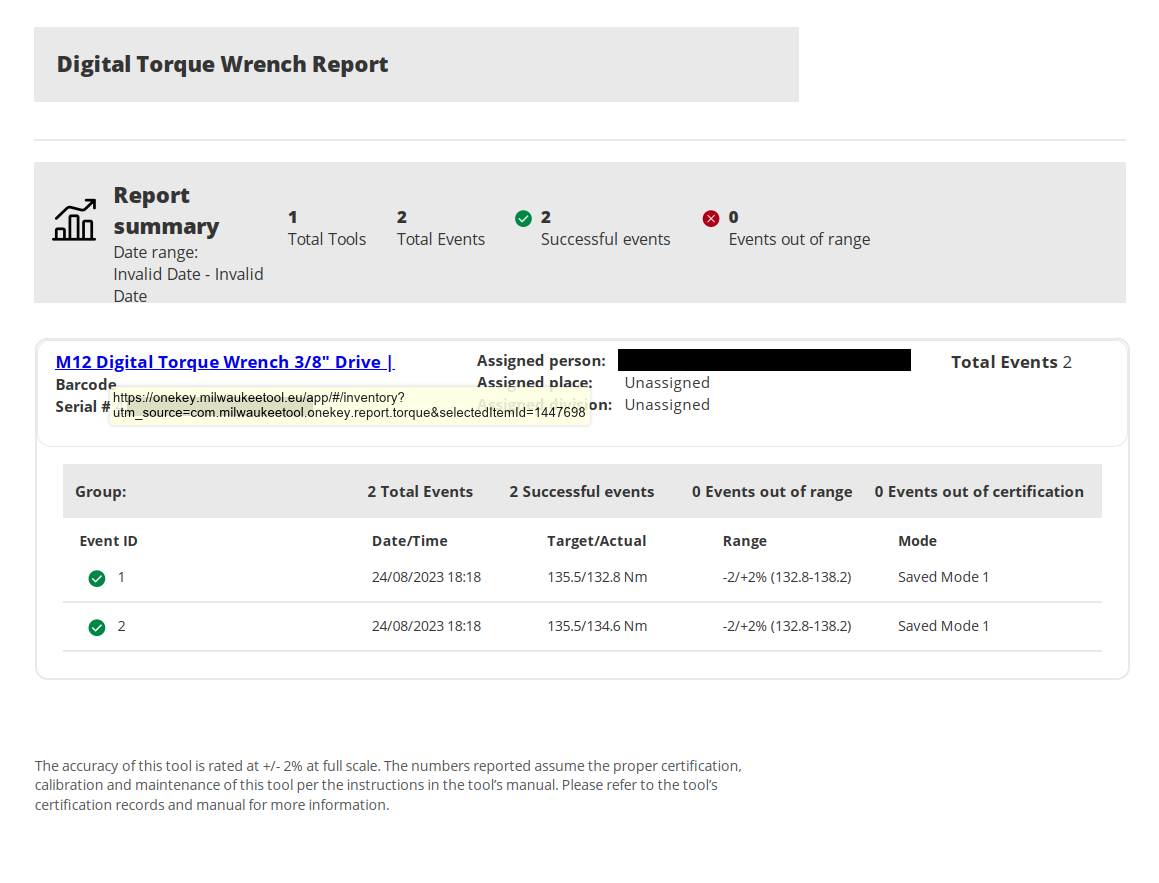1159x883 pixels.
Task: Click the Range column header
Action: pos(744,541)
